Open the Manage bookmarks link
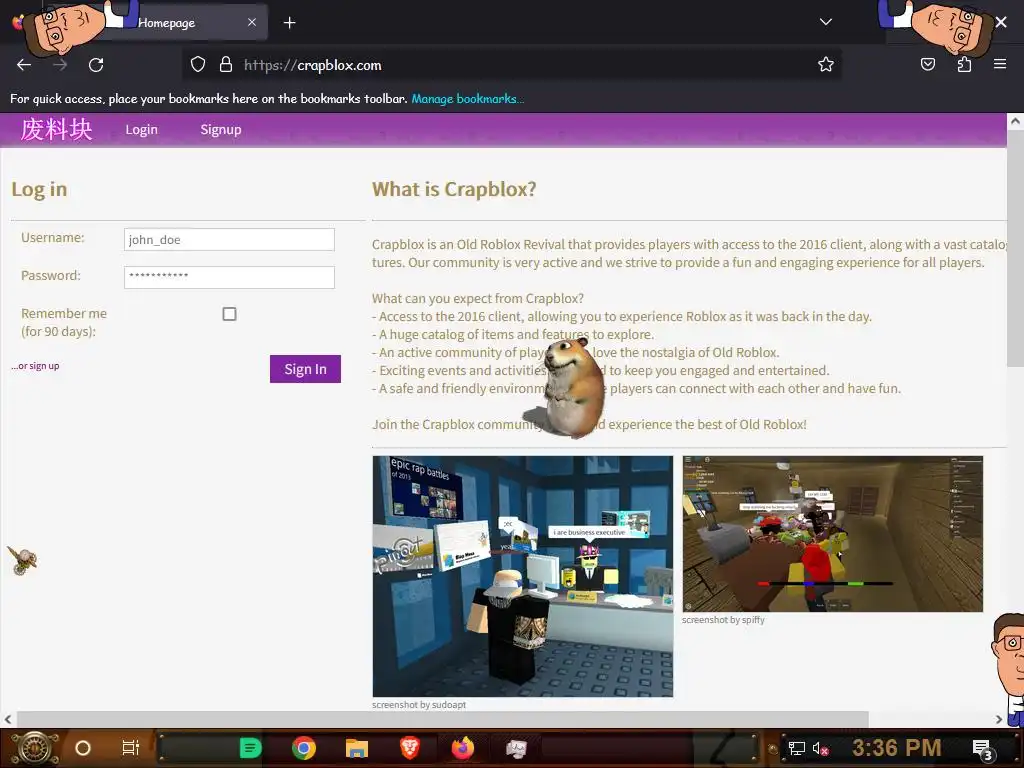1024x768 pixels. pos(468,99)
